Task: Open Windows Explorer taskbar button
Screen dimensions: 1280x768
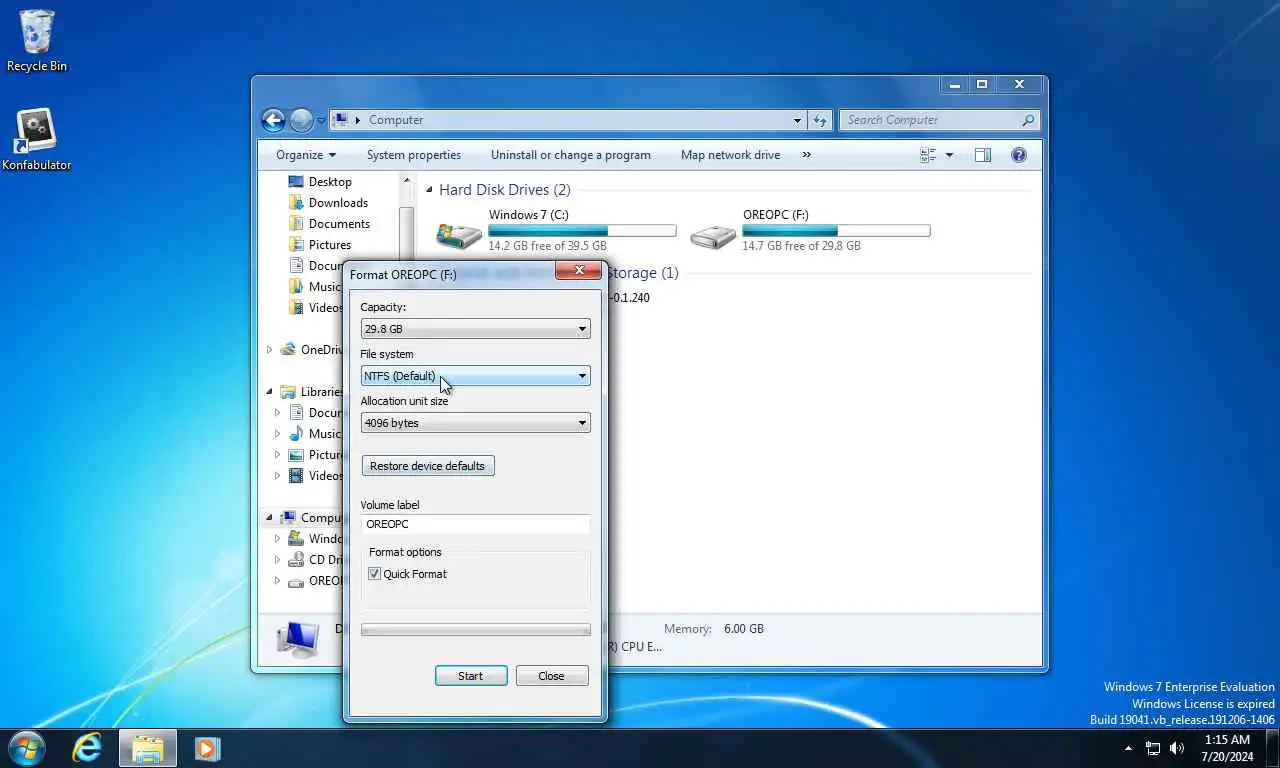Action: point(148,748)
